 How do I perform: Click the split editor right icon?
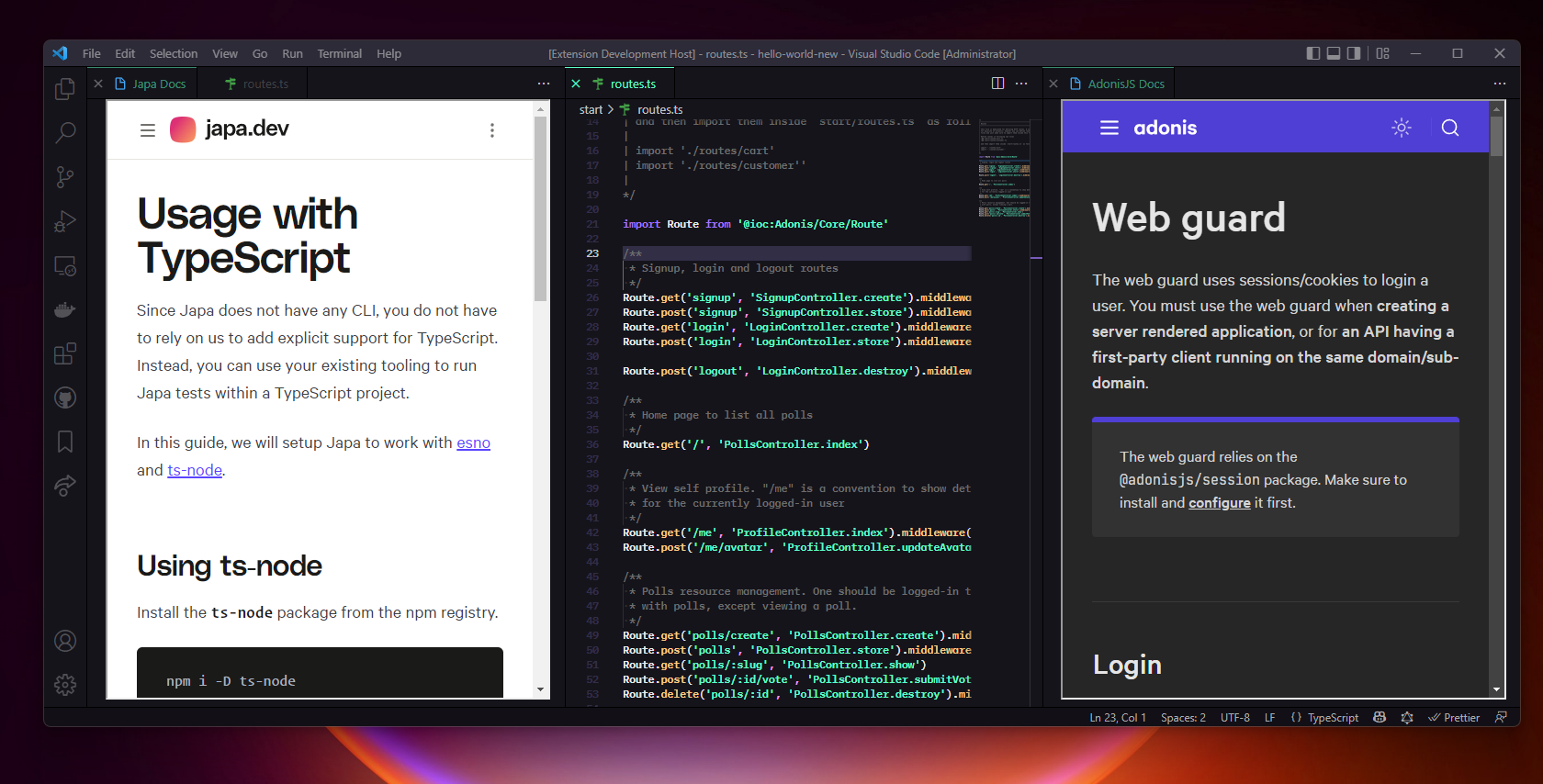pos(997,84)
